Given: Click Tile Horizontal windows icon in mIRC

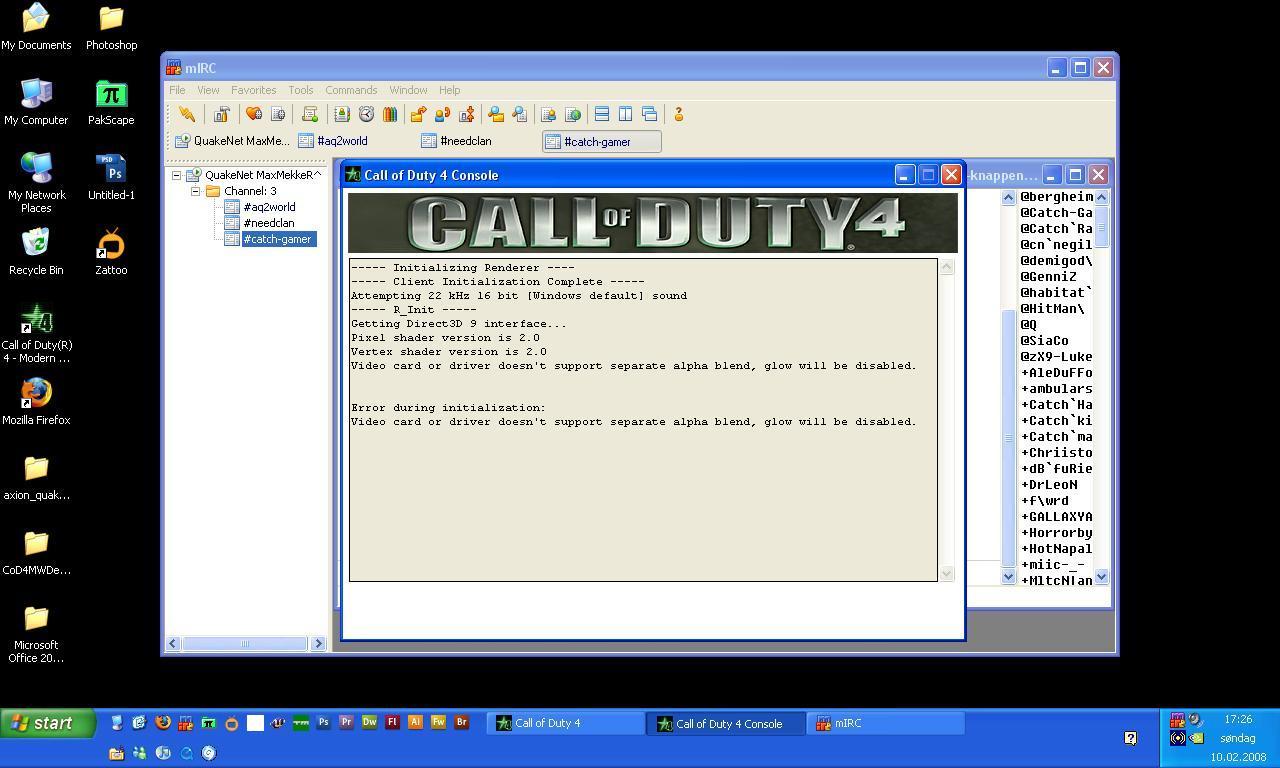Looking at the screenshot, I should click(602, 114).
